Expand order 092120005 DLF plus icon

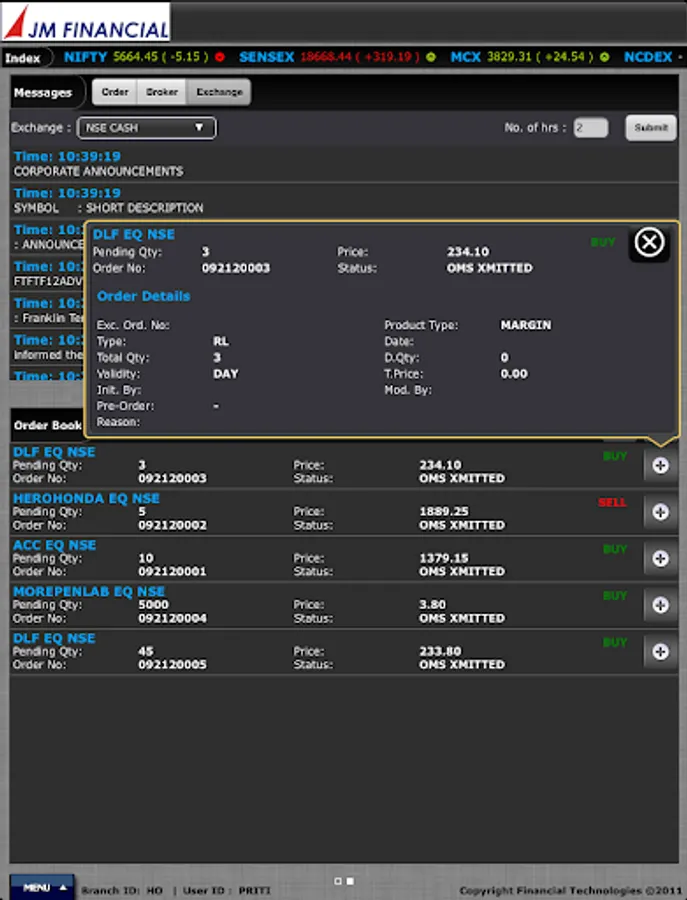pos(660,651)
